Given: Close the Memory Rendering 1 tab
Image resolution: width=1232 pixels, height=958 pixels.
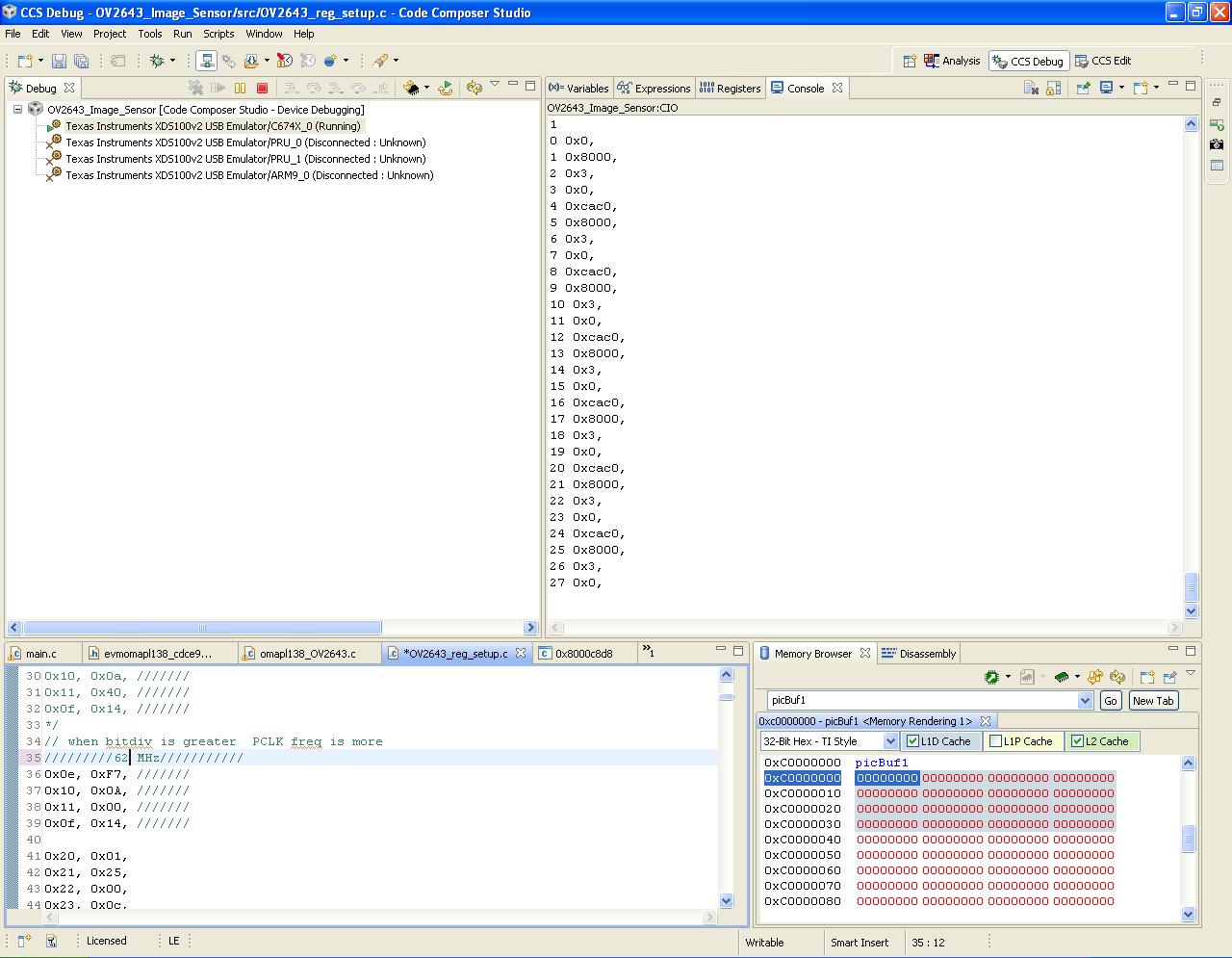Looking at the screenshot, I should [x=985, y=721].
